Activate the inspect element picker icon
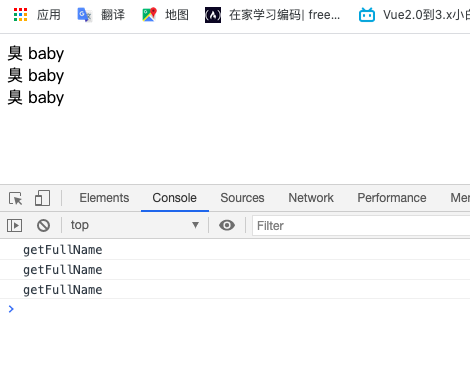This screenshot has width=470, height=384. [15, 198]
